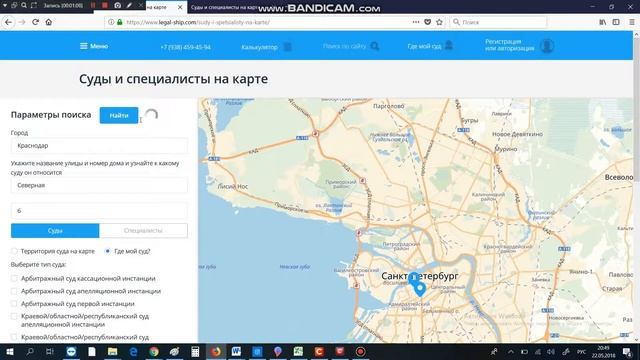Stop recording with Bandicam red square
This screenshot has height=360, width=640.
105,5
